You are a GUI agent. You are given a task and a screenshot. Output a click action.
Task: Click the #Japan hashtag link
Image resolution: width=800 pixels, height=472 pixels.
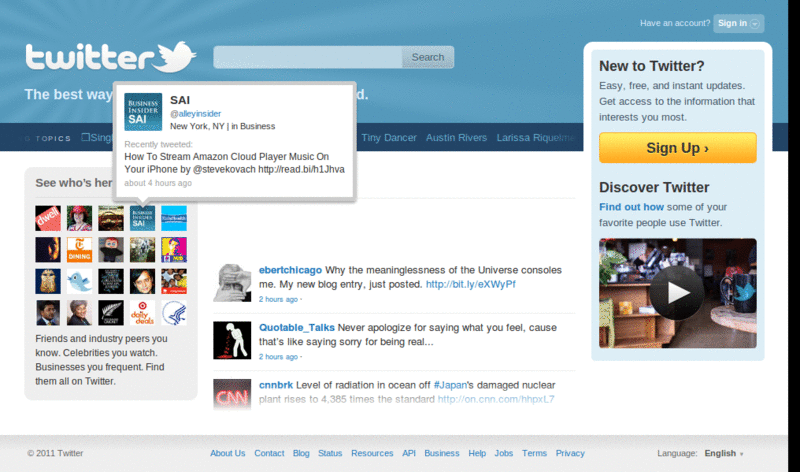pyautogui.click(x=450, y=385)
